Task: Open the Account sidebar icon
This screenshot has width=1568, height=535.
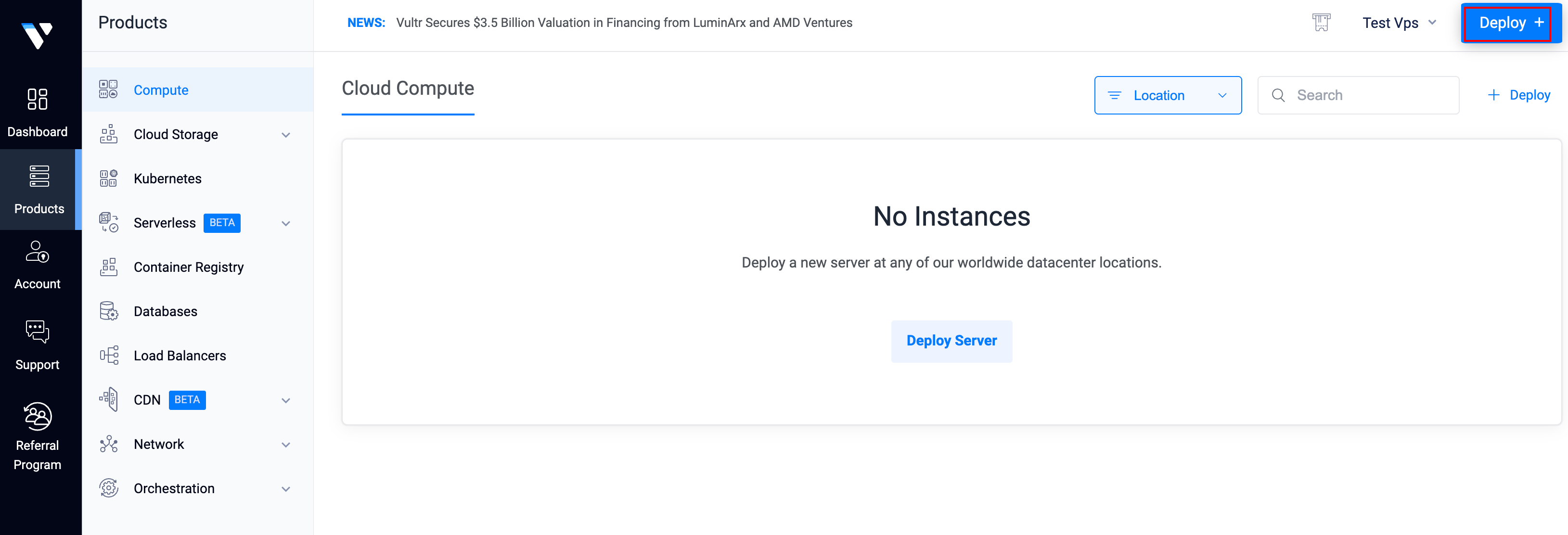Action: tap(37, 252)
